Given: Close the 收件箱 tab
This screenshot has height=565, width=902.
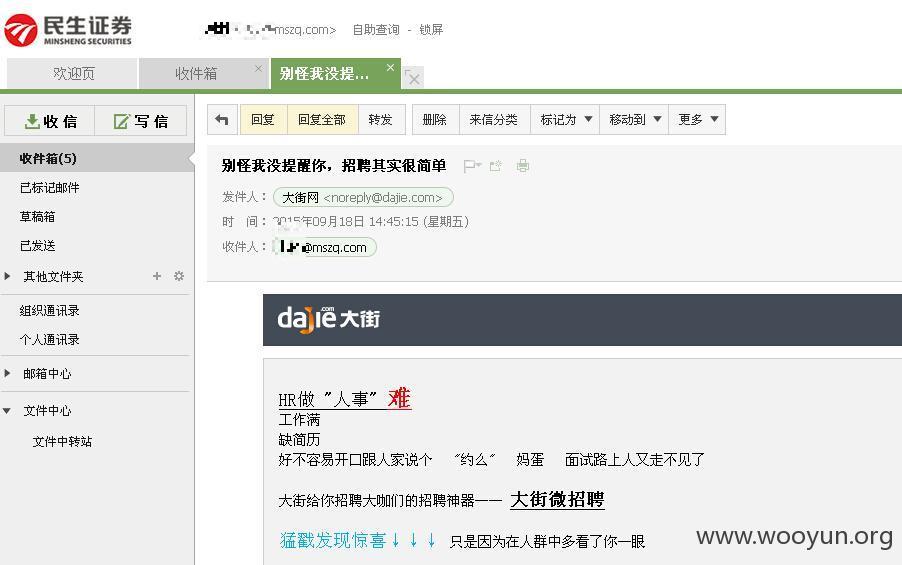Looking at the screenshot, I should [x=258, y=68].
